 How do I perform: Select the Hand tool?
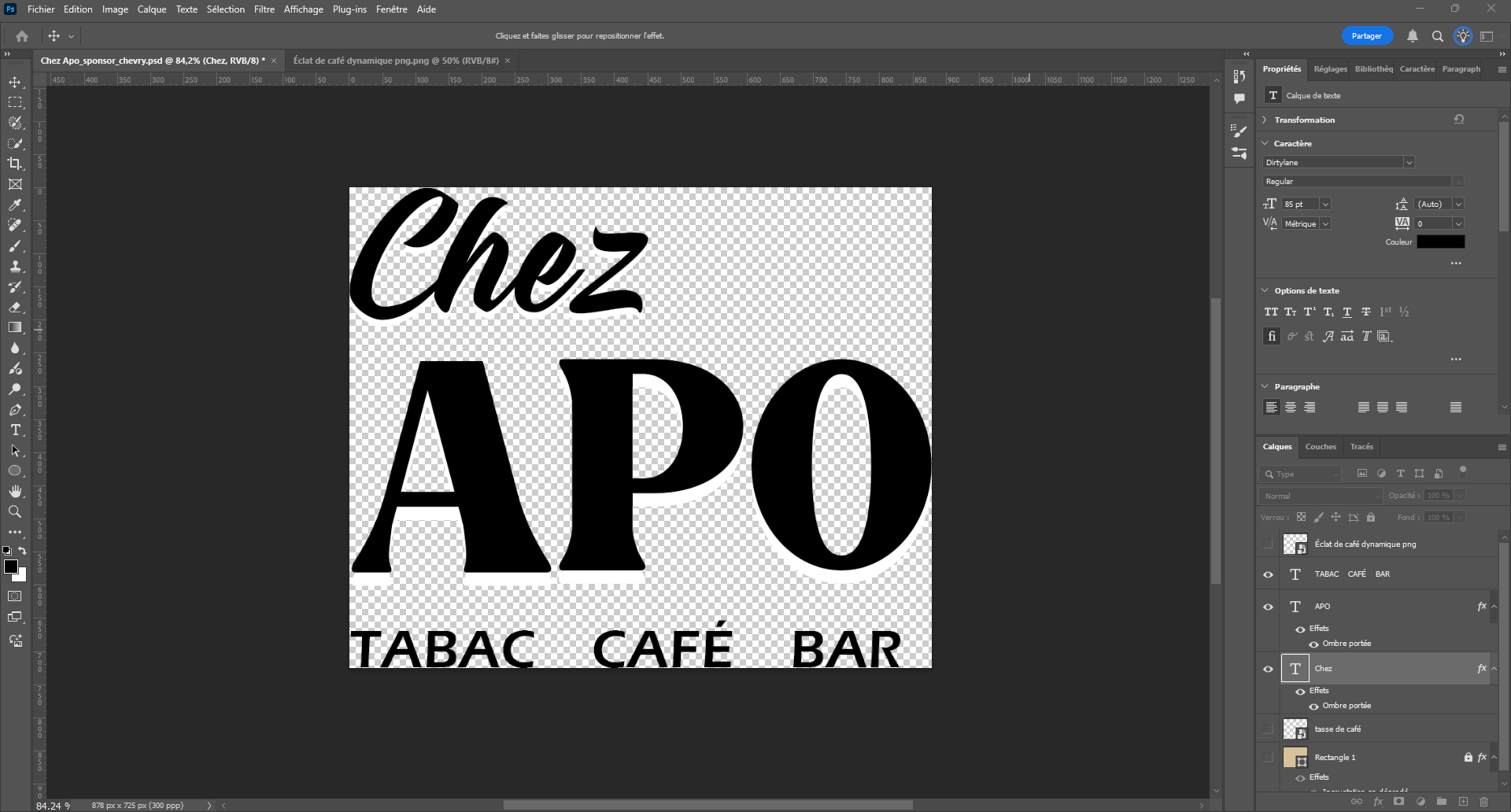click(x=15, y=491)
